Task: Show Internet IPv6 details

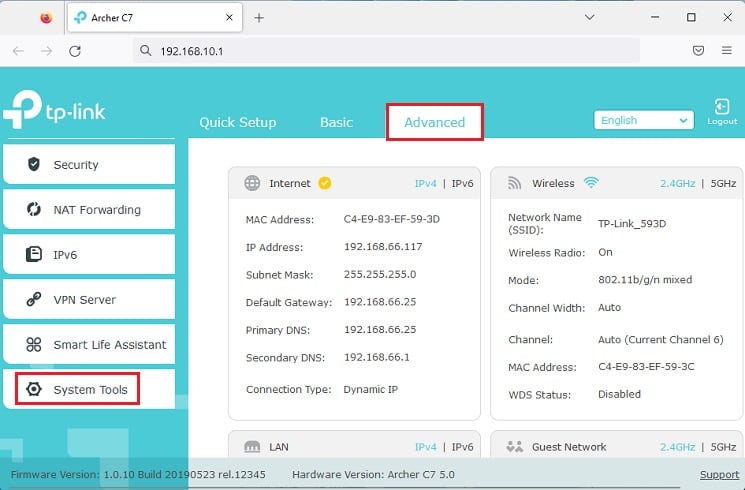Action: (462, 183)
